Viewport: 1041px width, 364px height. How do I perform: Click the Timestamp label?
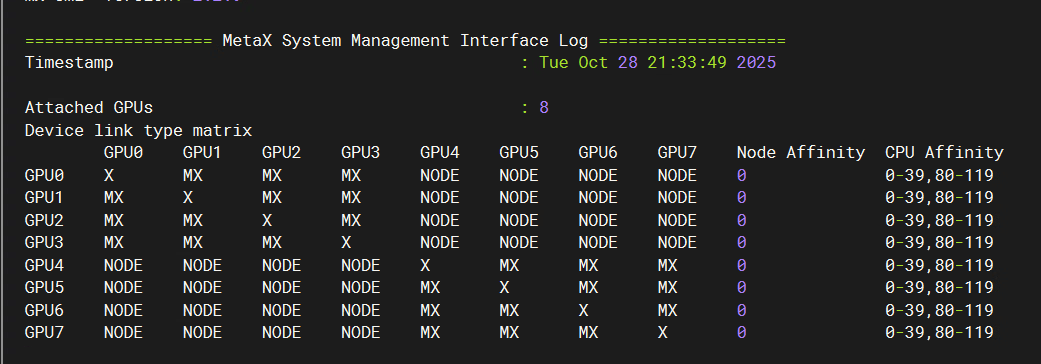69,63
